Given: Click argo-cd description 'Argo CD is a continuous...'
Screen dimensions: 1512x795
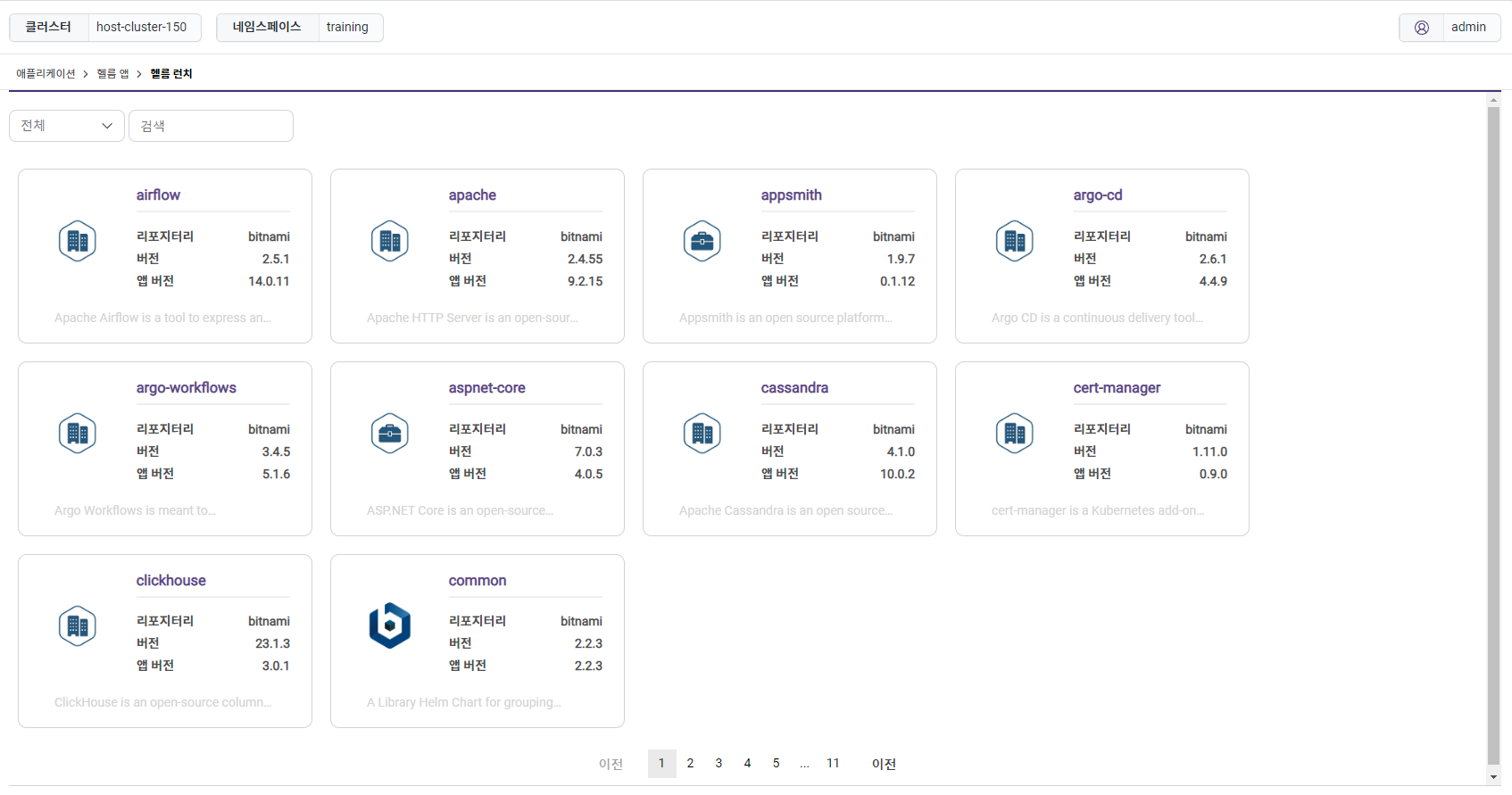Looking at the screenshot, I should click(1097, 318).
